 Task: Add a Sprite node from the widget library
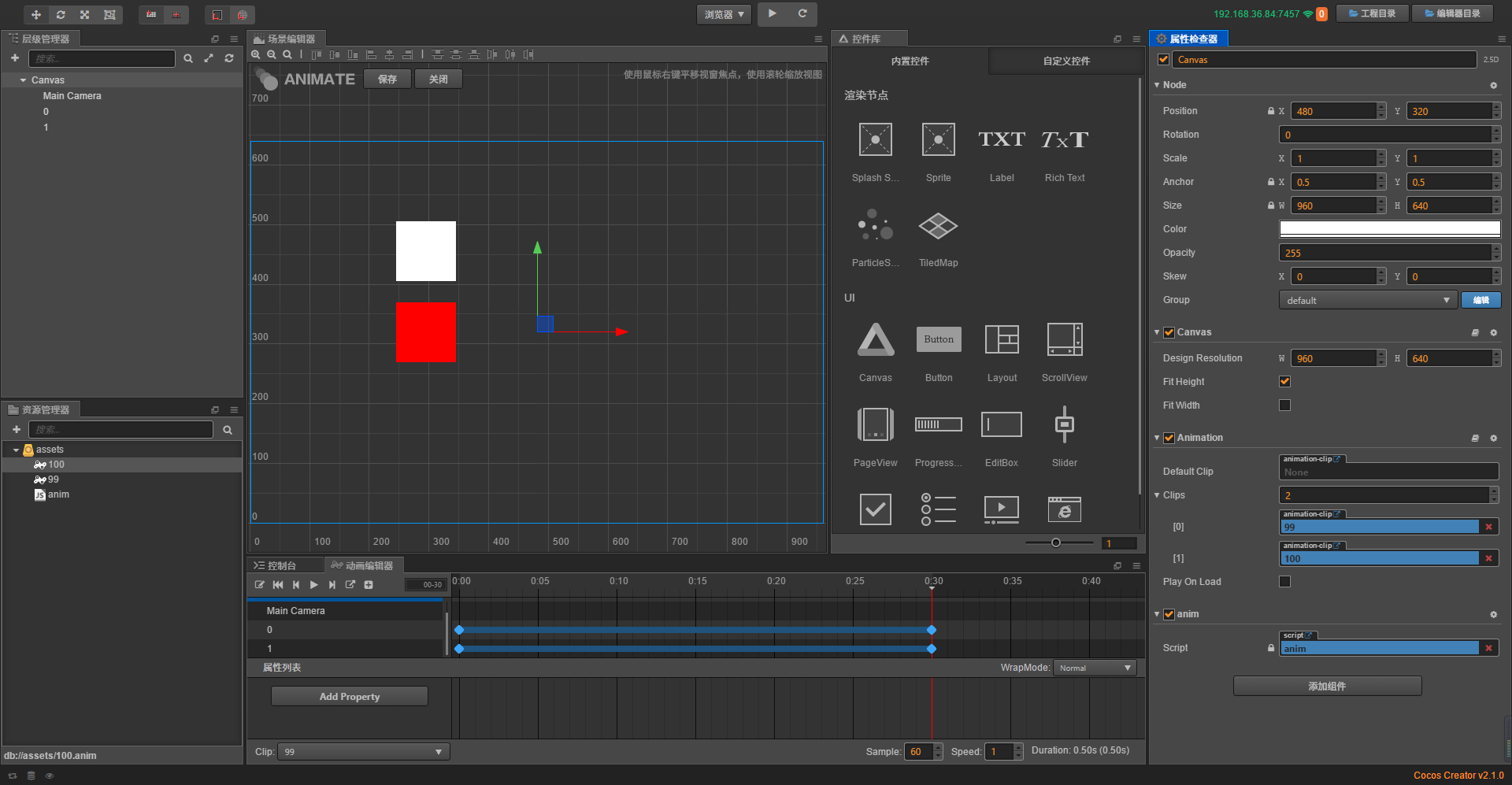pos(939,140)
